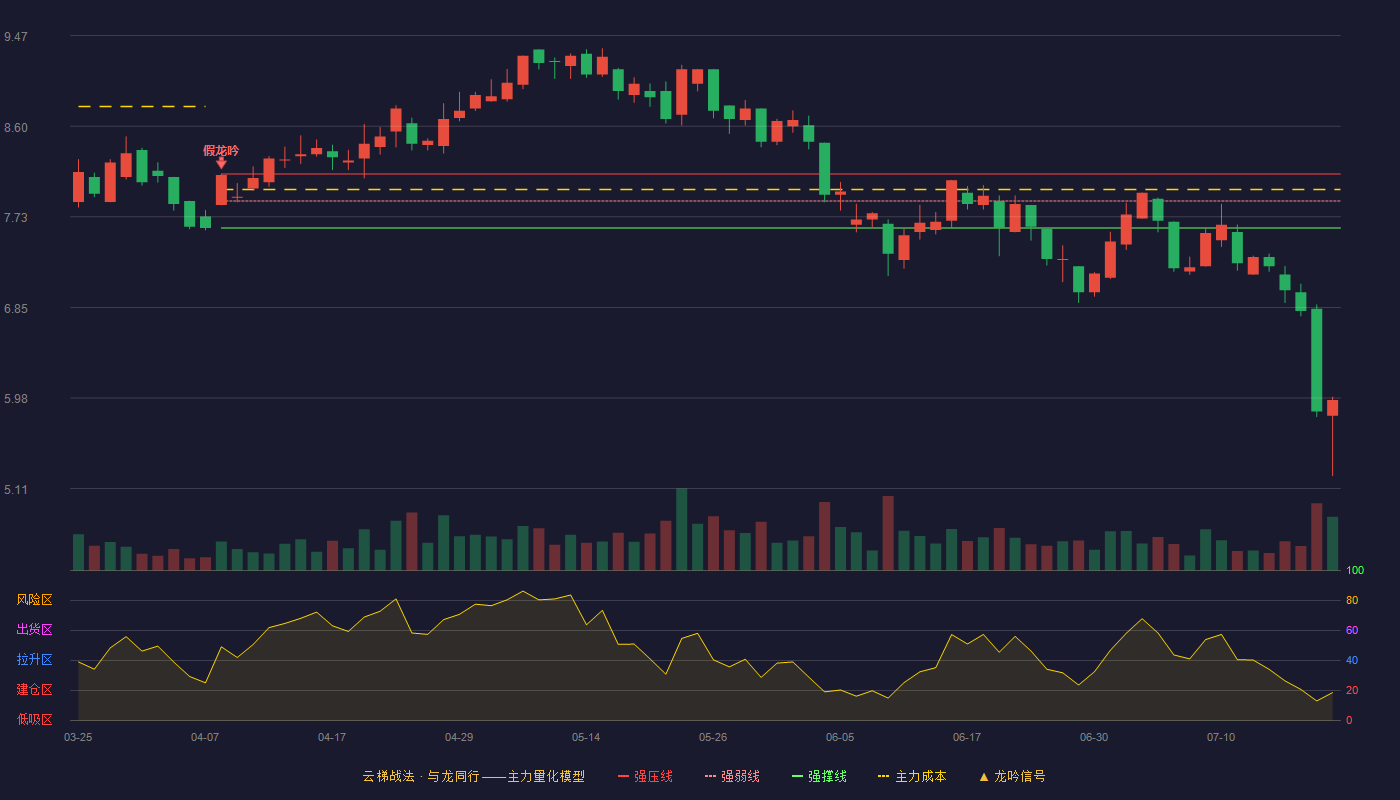Click the 20 indicator axis value

tap(1352, 691)
